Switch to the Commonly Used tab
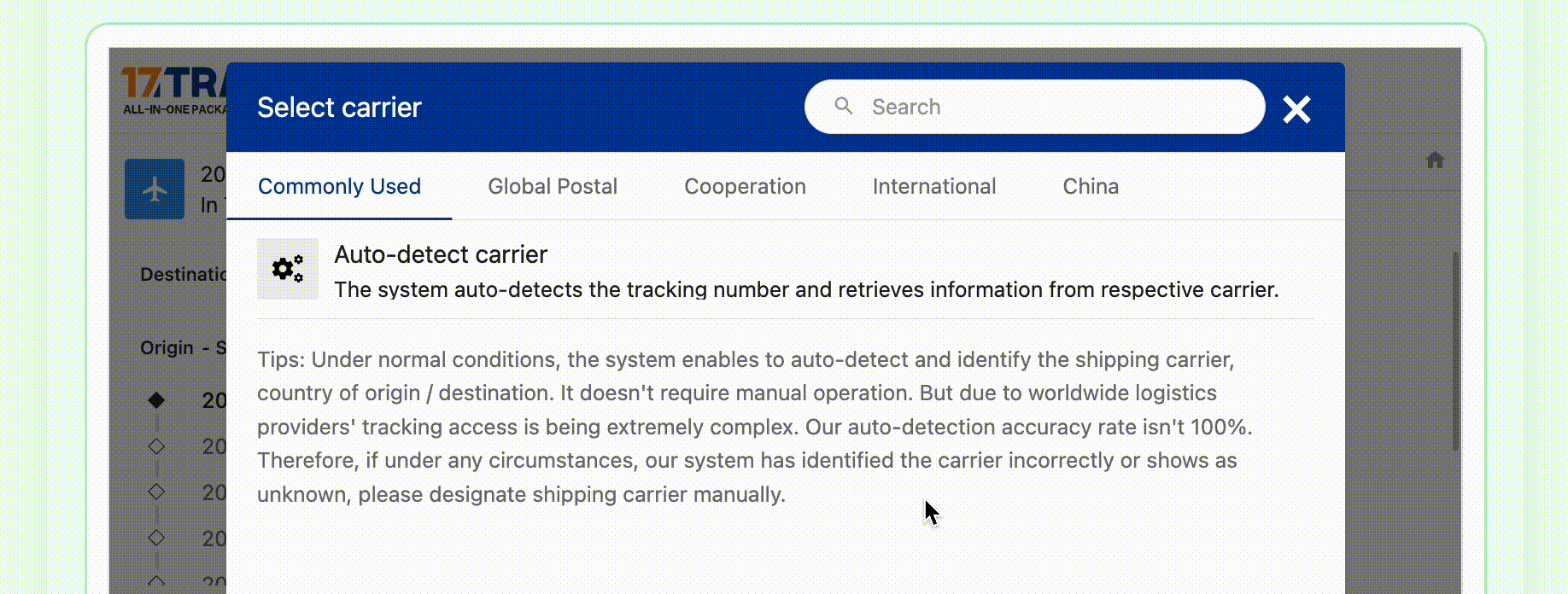This screenshot has width=1568, height=594. pyautogui.click(x=339, y=186)
